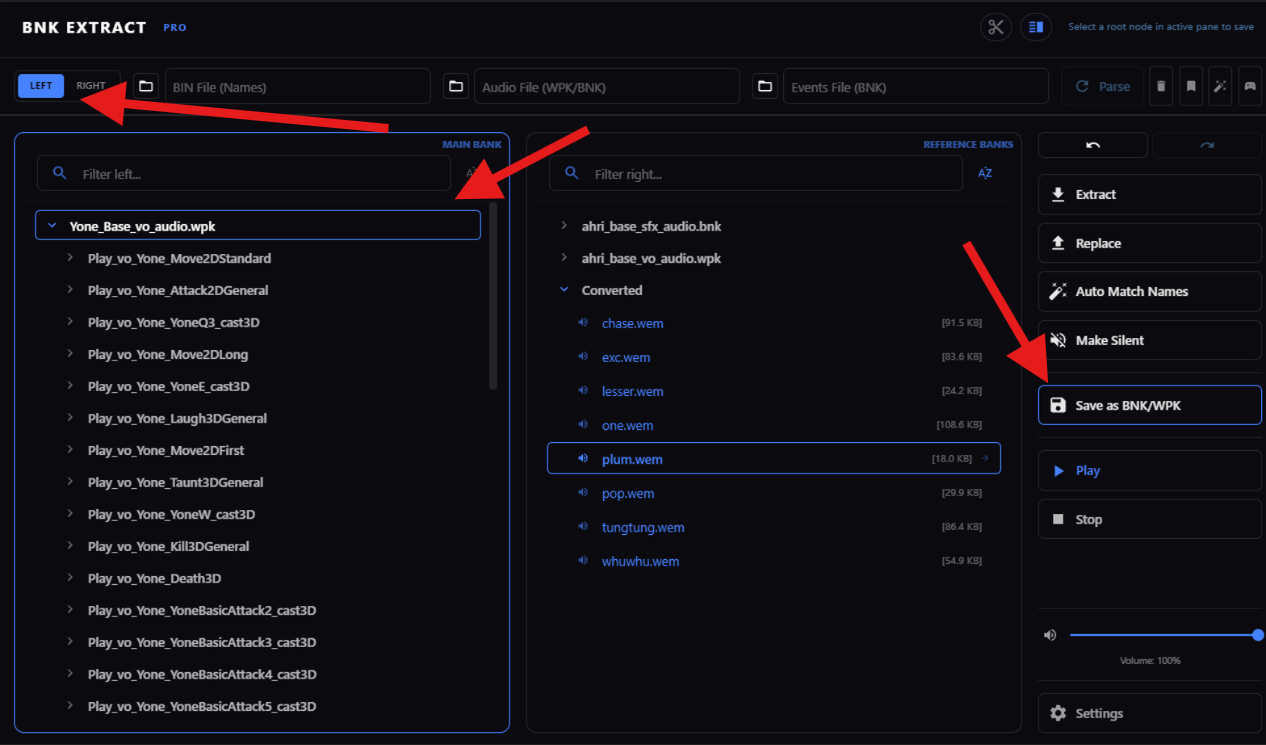Click speaker icon next to lesser.wem
Screen dimensions: 1266x745
coord(583,390)
